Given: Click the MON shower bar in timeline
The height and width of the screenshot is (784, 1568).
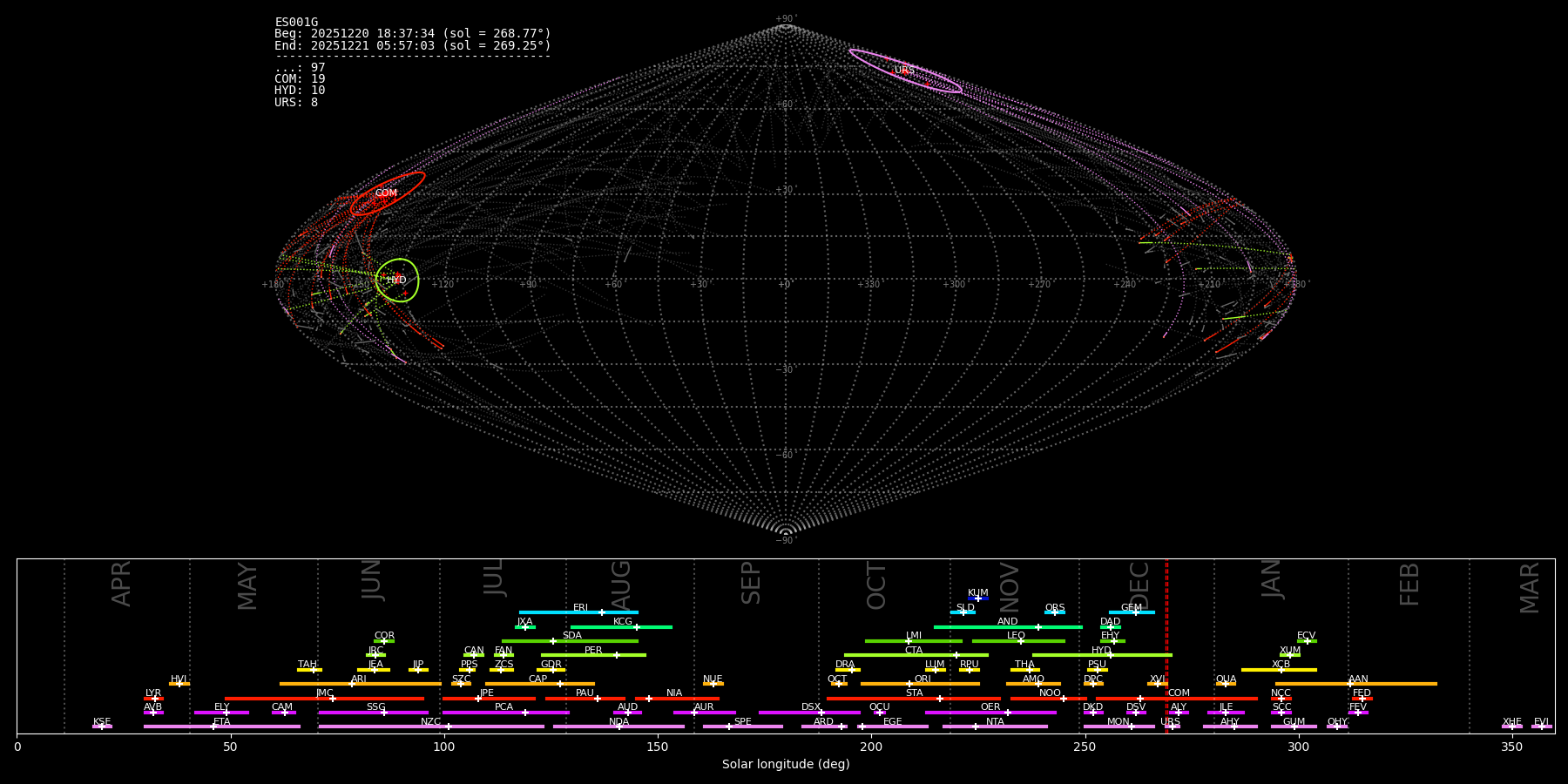Looking at the screenshot, I should click(x=1119, y=727).
